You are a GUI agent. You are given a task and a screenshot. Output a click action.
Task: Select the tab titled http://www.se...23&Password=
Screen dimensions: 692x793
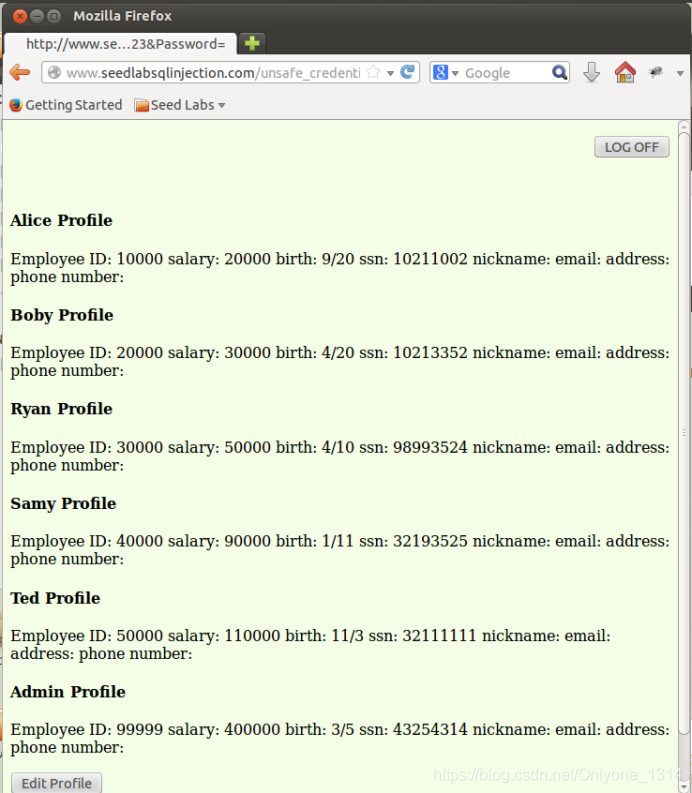pyautogui.click(x=120, y=44)
